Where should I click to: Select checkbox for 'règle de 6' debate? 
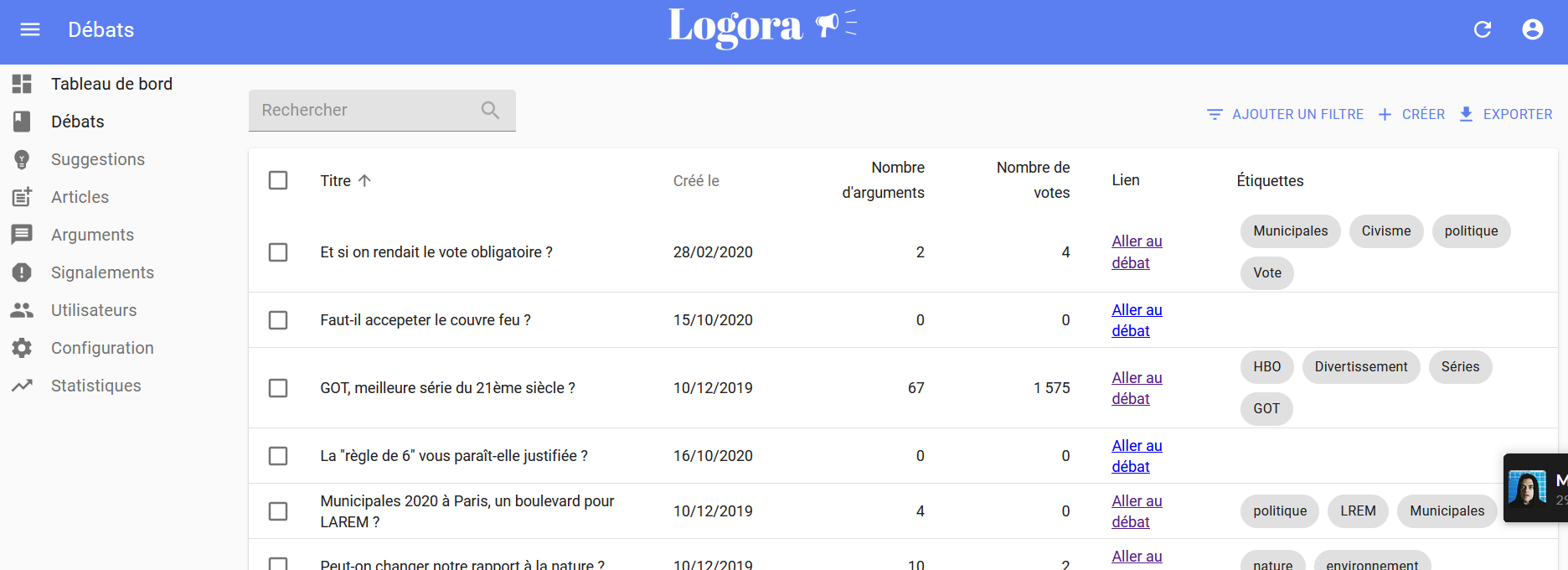278,456
